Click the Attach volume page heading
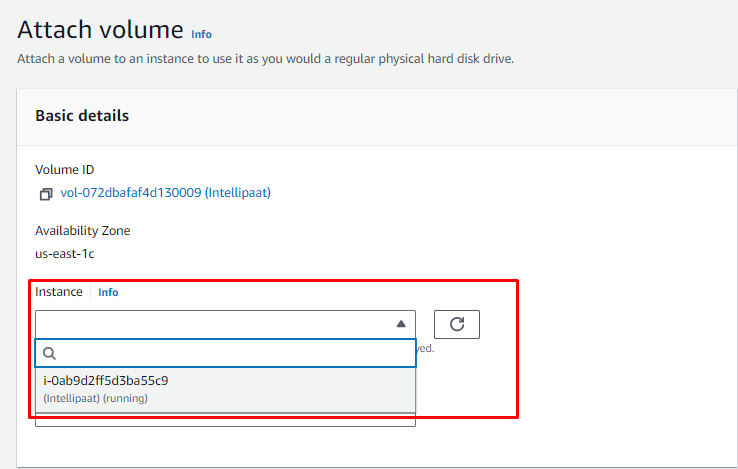 (x=100, y=29)
